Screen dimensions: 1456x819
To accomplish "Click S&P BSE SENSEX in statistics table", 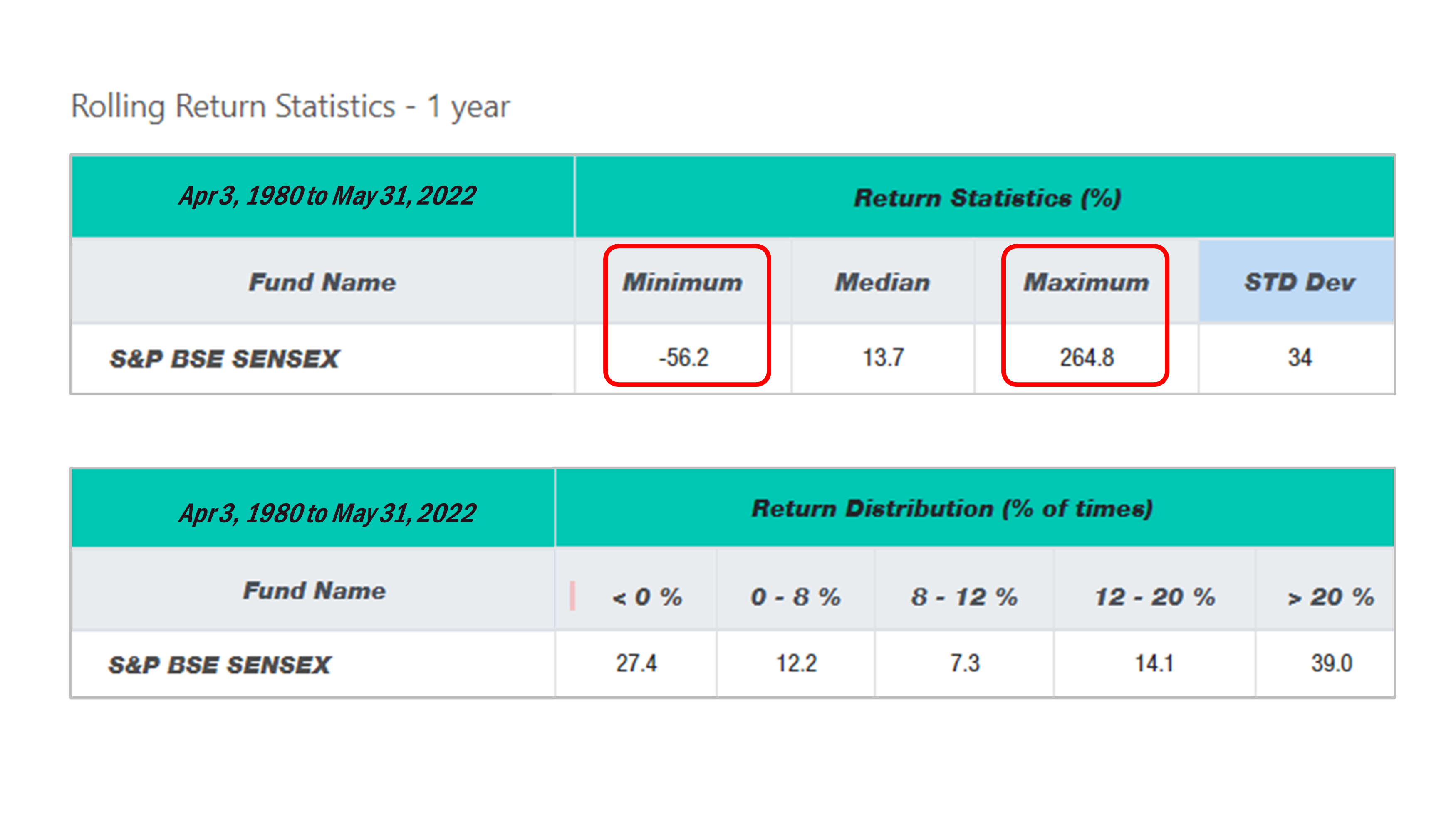I will pos(224,359).
